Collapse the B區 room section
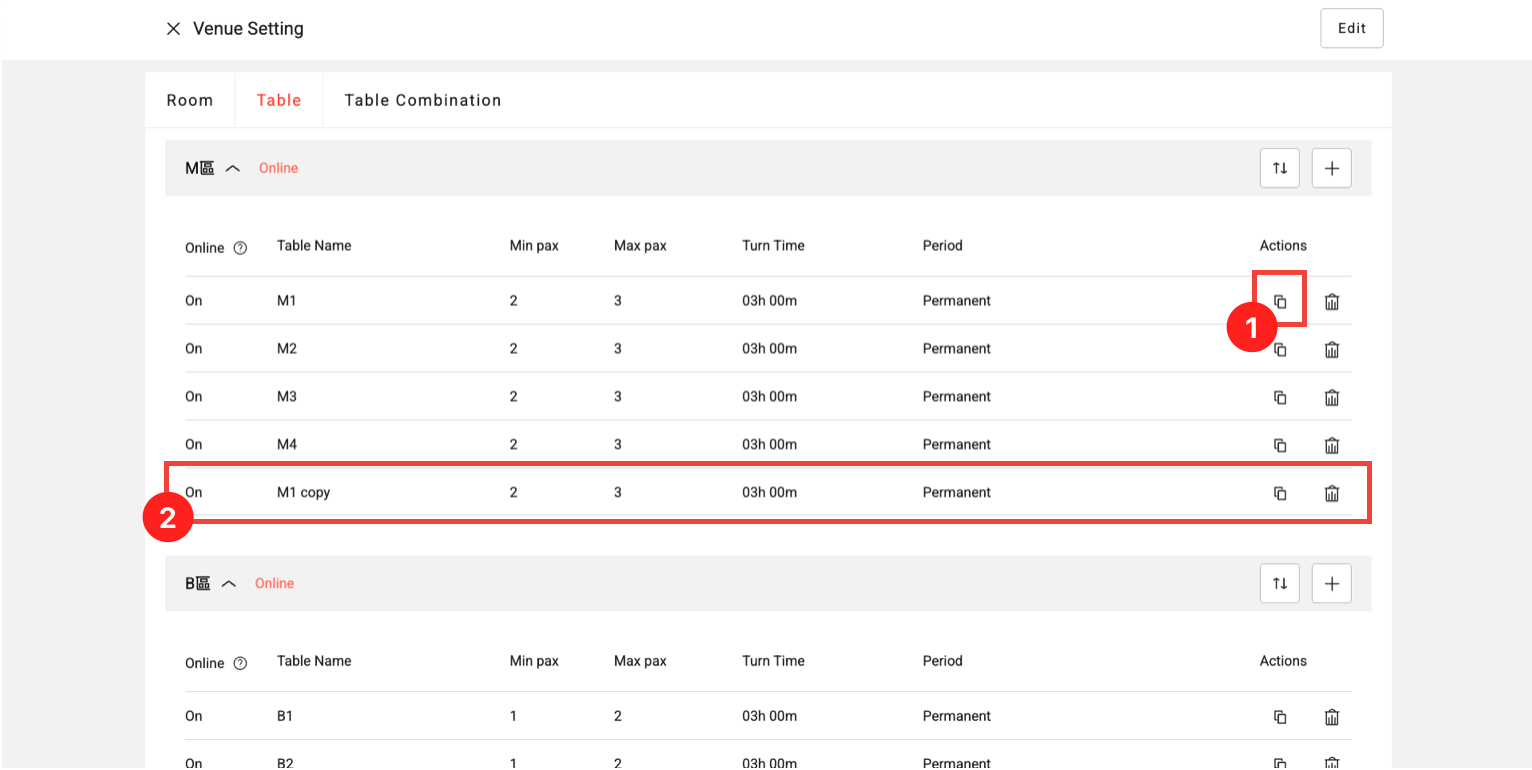 (229, 584)
